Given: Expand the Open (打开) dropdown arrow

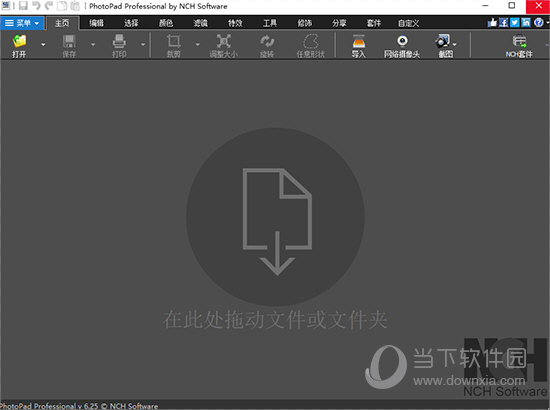Looking at the screenshot, I should pos(43,45).
